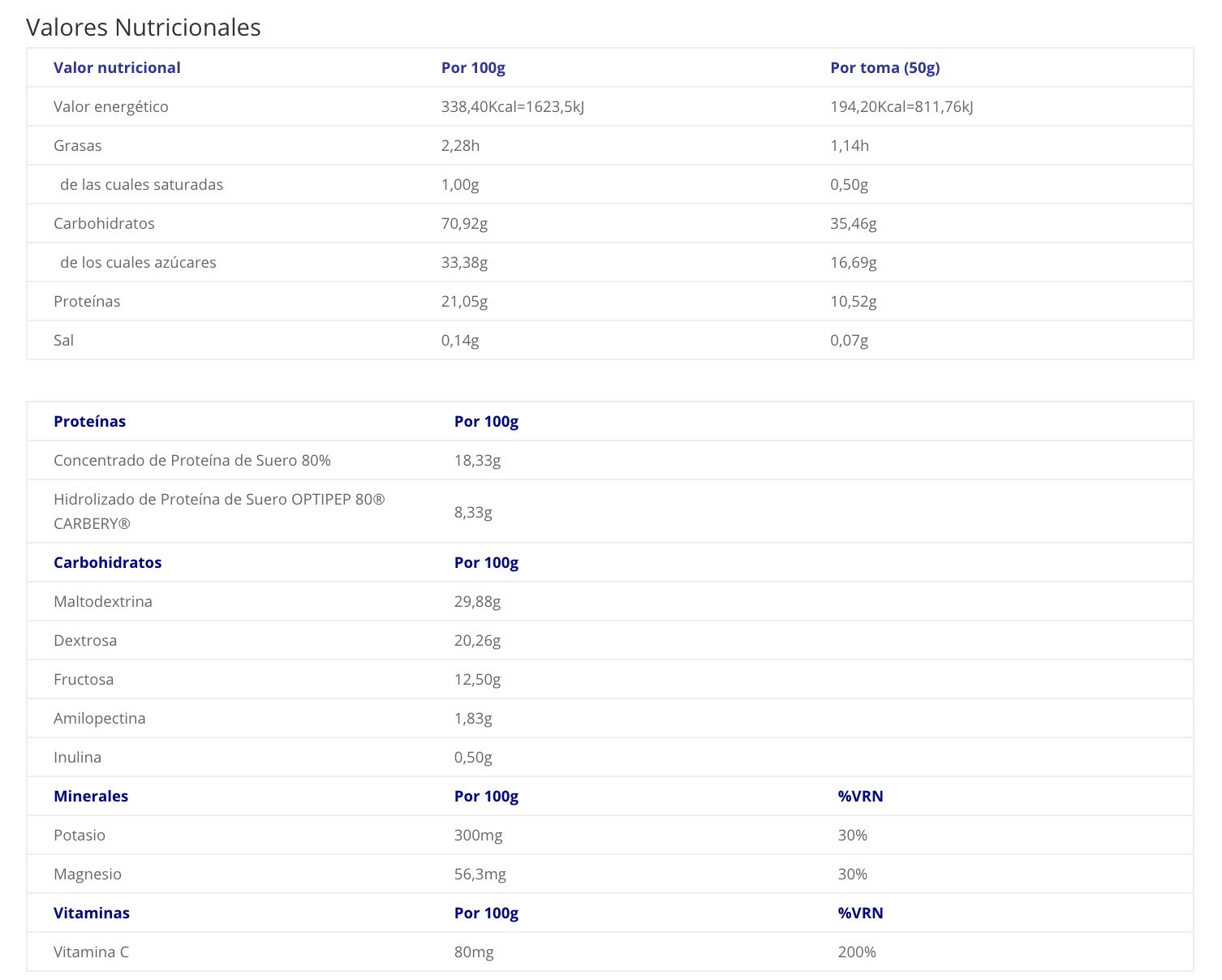This screenshot has height=980, width=1222.
Task: Select the Potasio 300mg value
Action: pos(478,835)
